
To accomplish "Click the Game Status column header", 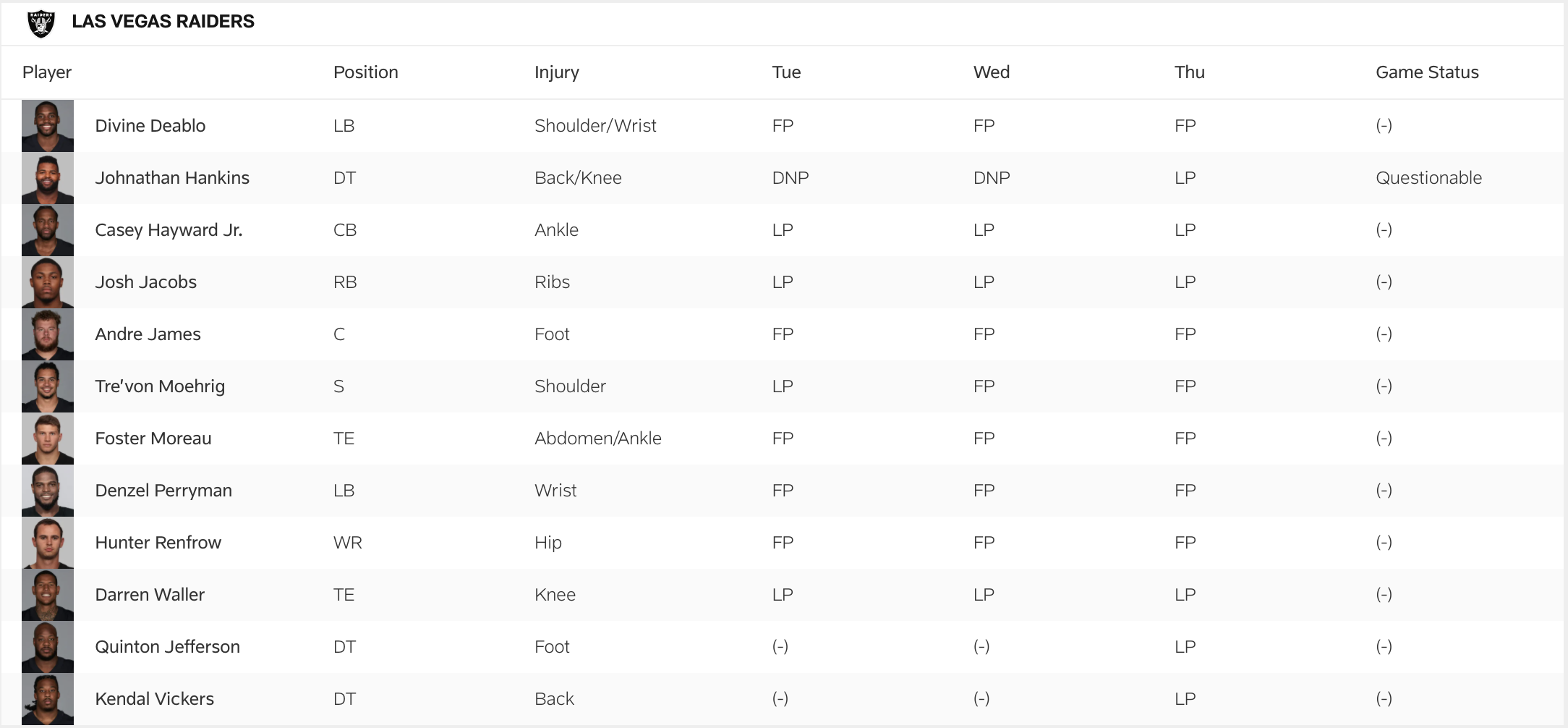I will click(x=1426, y=72).
